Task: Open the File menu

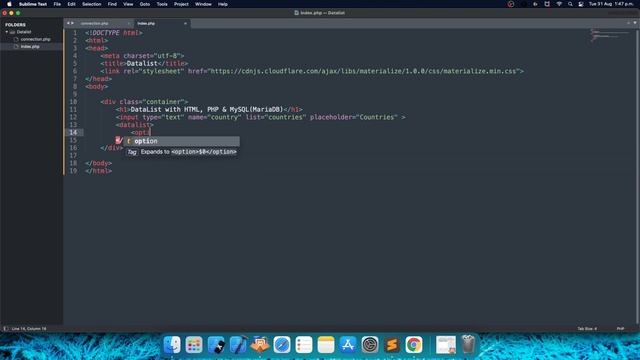Action: 57,4
